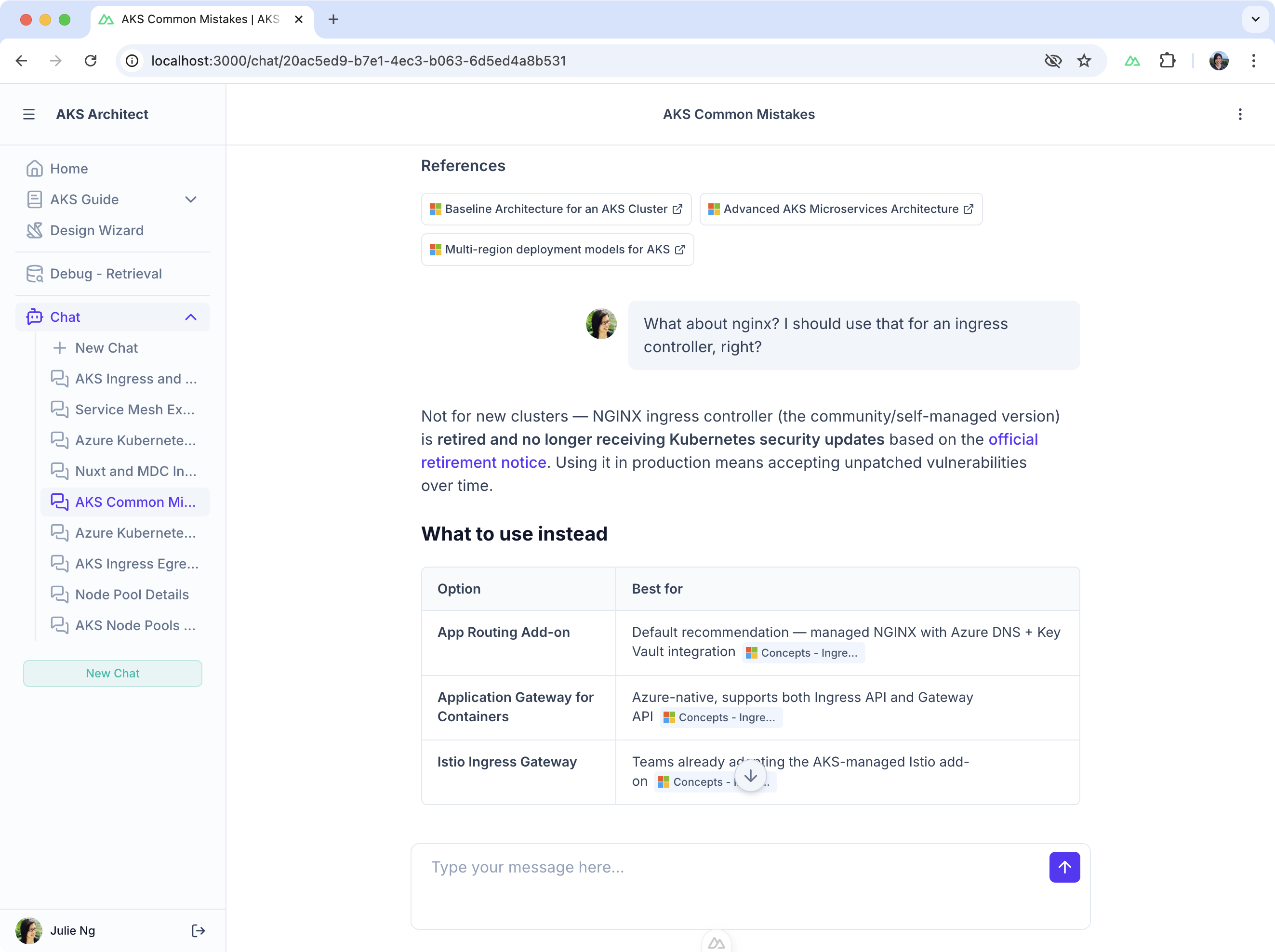Open Advanced AKS Microservices Architecture reference
Viewport: 1275px width, 952px height.
click(x=841, y=209)
